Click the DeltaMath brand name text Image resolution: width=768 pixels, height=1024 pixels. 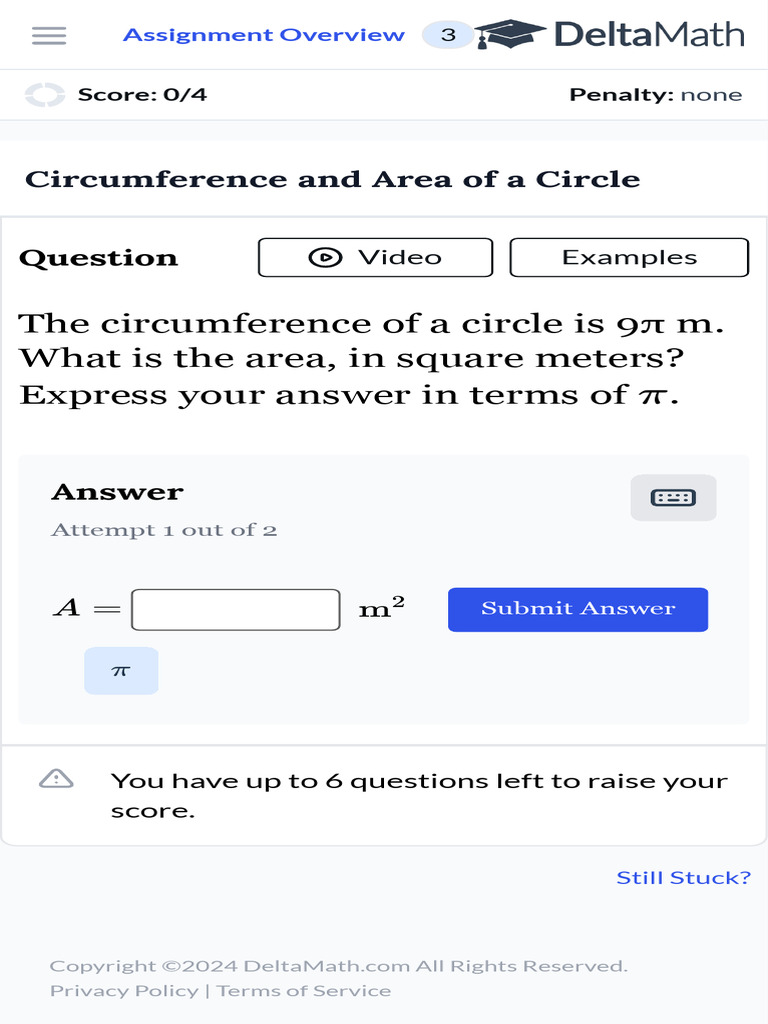click(x=649, y=35)
